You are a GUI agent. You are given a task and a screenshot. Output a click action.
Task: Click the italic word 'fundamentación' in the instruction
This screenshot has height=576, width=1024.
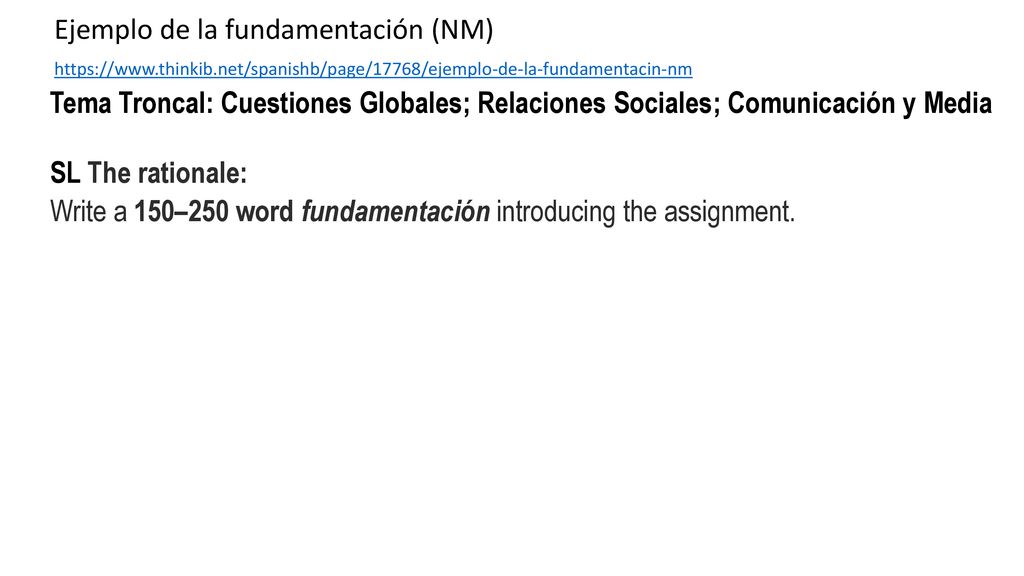coord(395,212)
